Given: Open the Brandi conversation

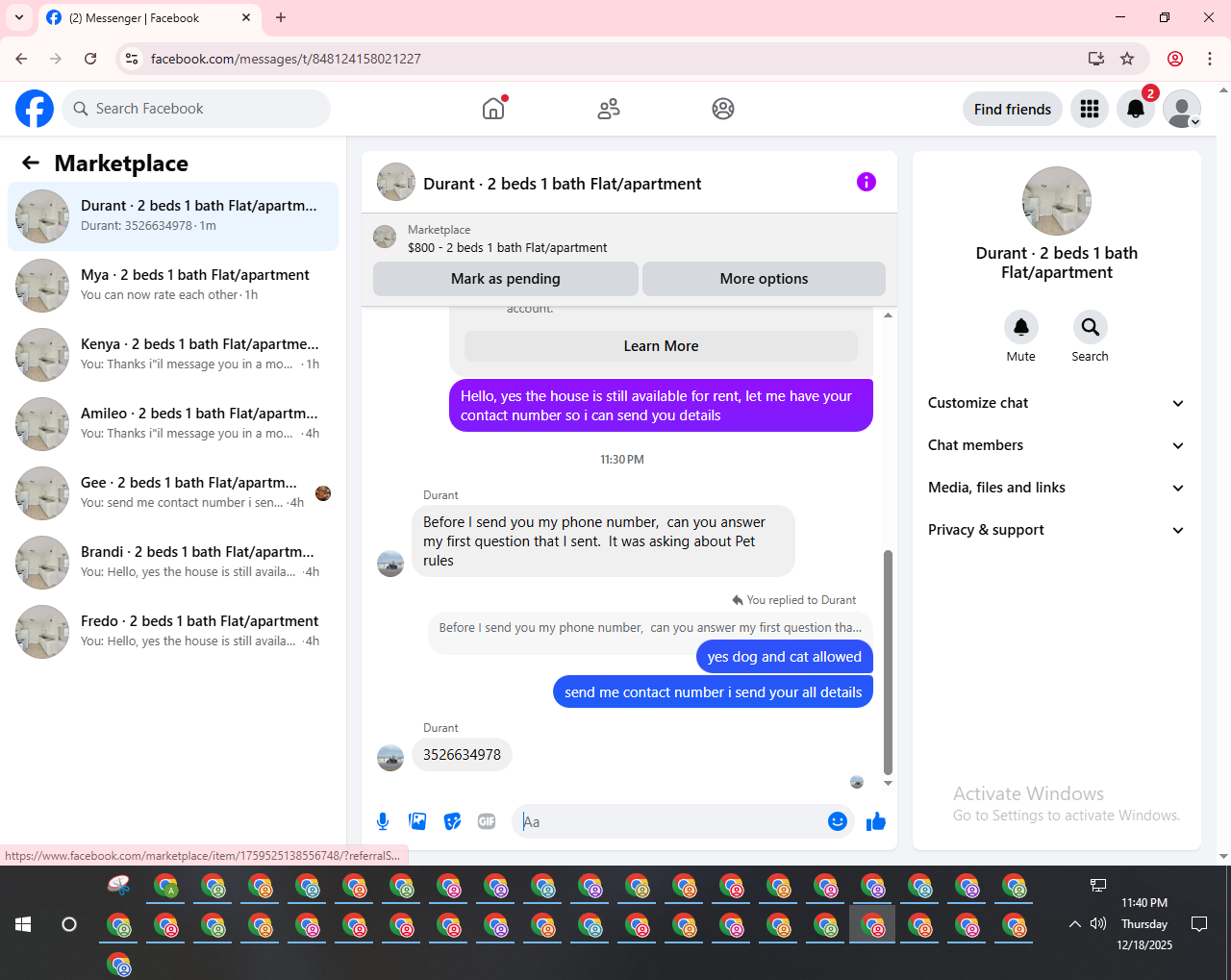Looking at the screenshot, I should point(173,563).
